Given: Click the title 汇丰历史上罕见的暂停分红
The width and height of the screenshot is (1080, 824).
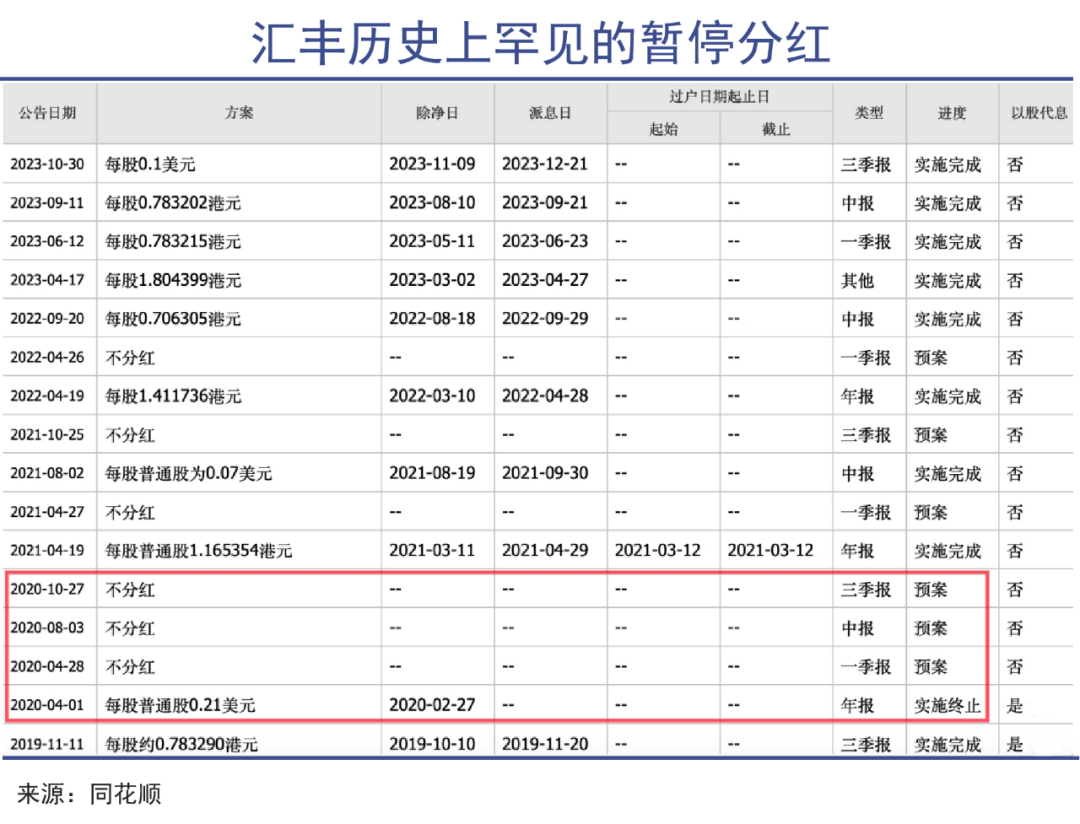Looking at the screenshot, I should (540, 41).
